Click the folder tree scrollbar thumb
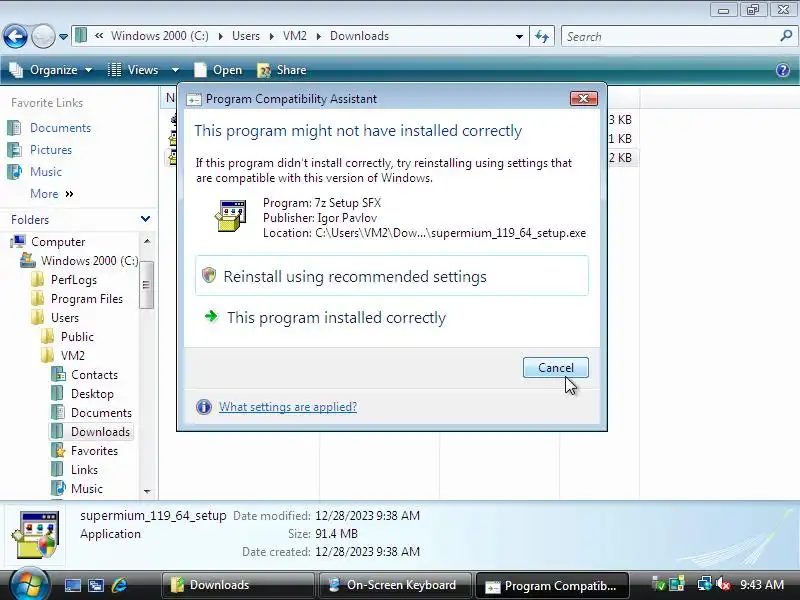The width and height of the screenshot is (800, 600). coord(146,284)
